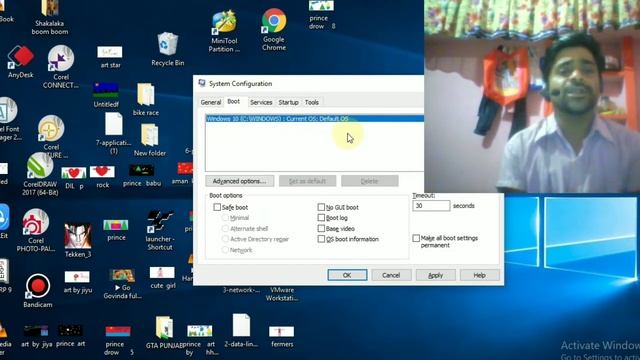
Task: Switch to the Services tab
Action: 261,102
